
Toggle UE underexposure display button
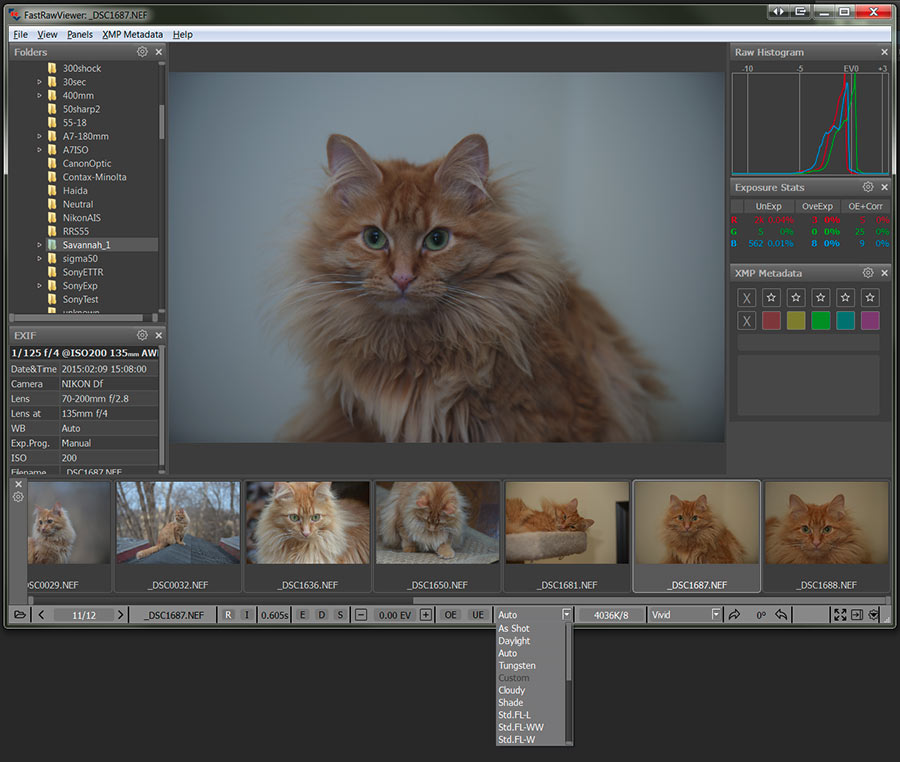click(478, 615)
